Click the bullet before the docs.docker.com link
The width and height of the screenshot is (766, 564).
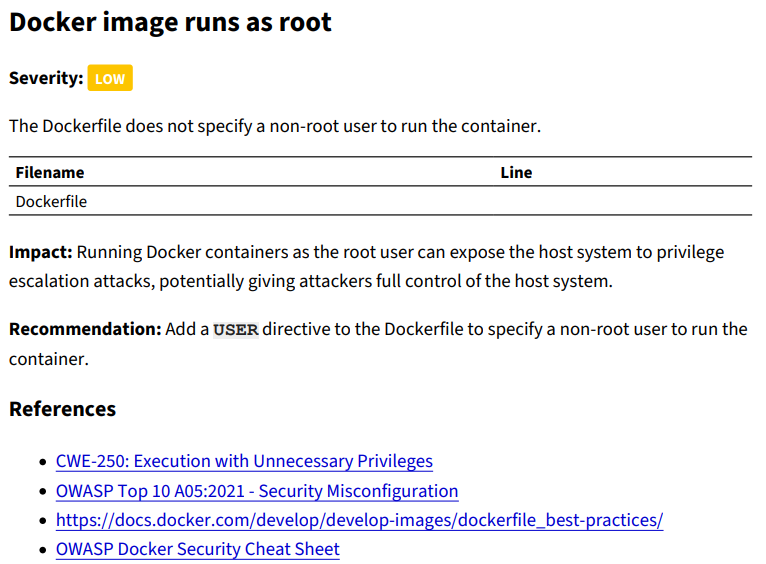click(42, 521)
